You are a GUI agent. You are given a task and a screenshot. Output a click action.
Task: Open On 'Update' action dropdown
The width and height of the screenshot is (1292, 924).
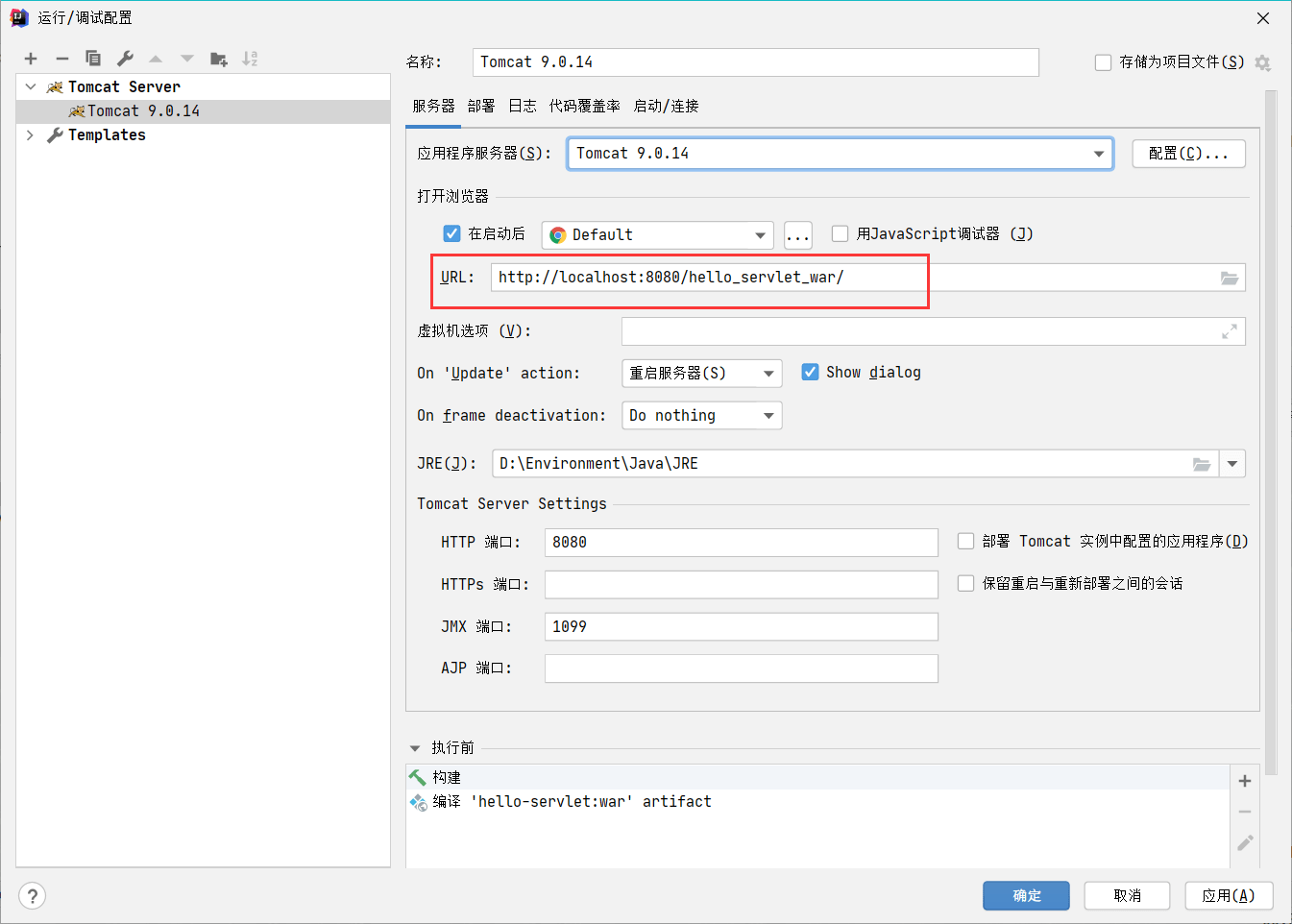point(702,374)
